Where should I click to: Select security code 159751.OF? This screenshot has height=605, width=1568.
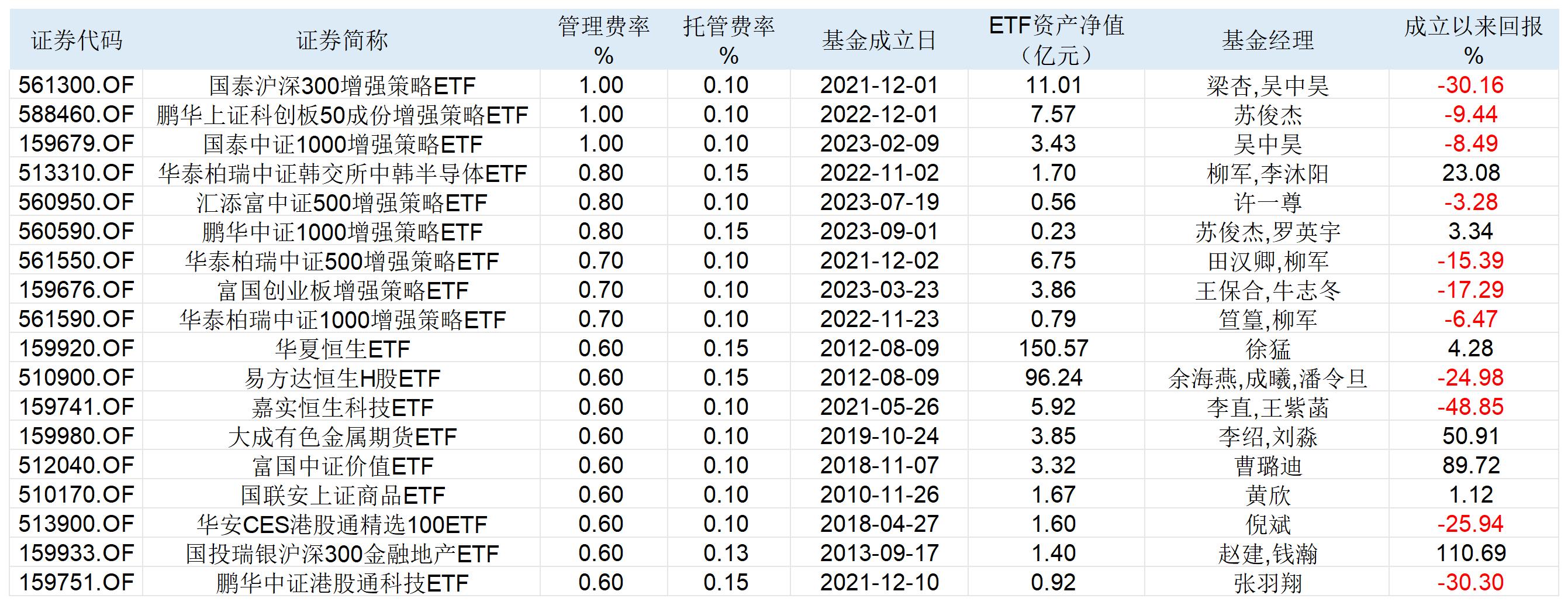coord(76,582)
